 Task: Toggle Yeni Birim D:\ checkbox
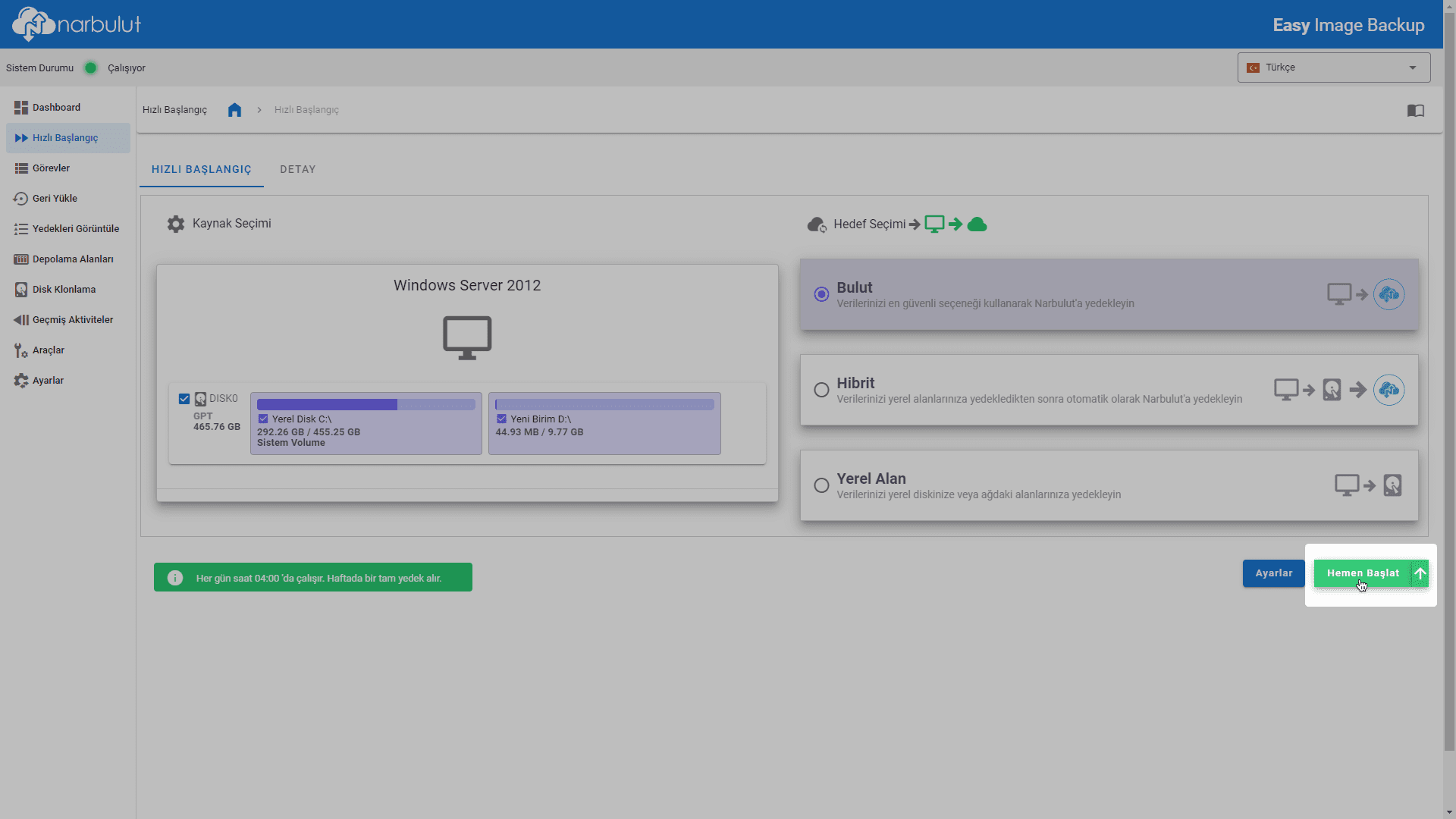pos(501,419)
